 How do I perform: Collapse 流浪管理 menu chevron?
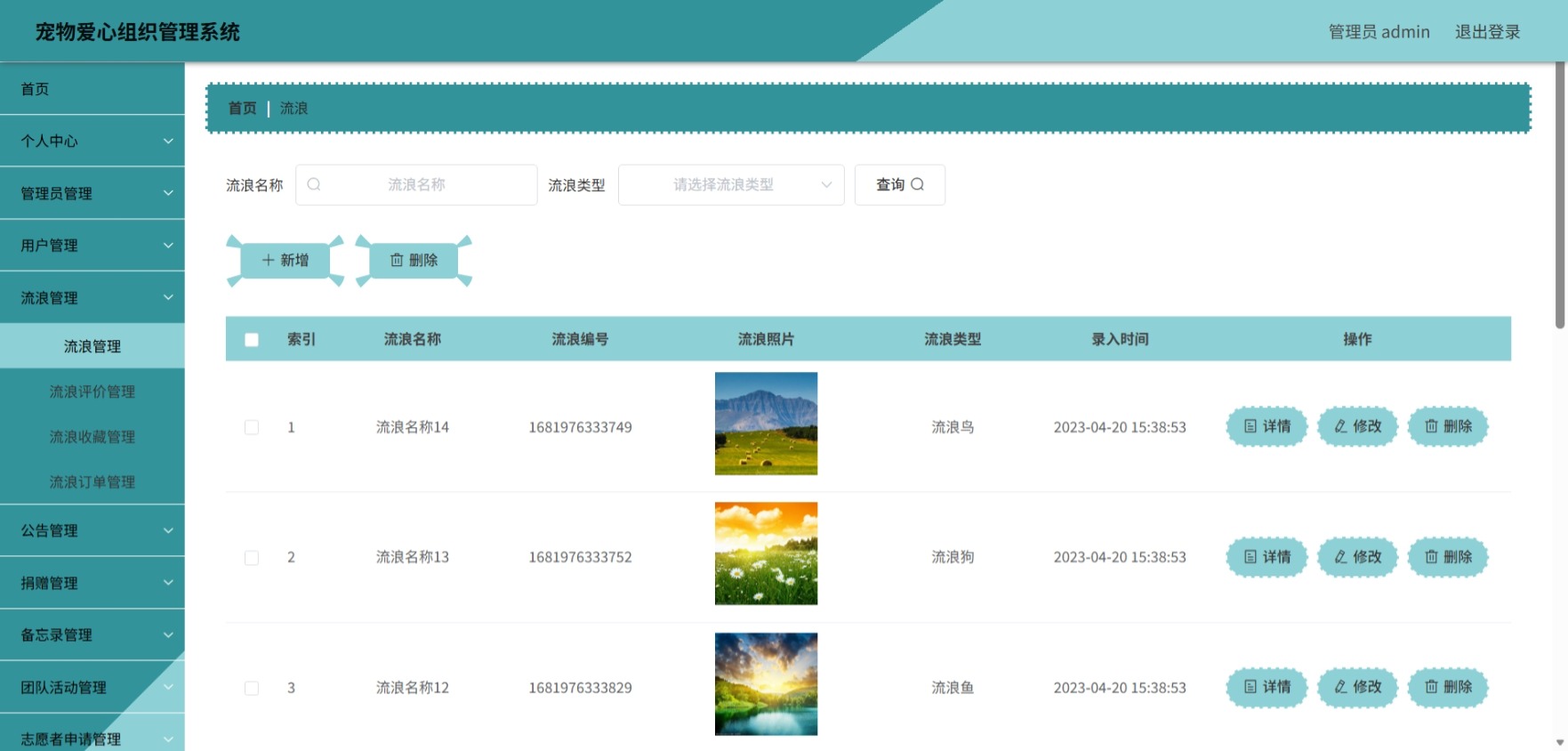click(x=168, y=297)
